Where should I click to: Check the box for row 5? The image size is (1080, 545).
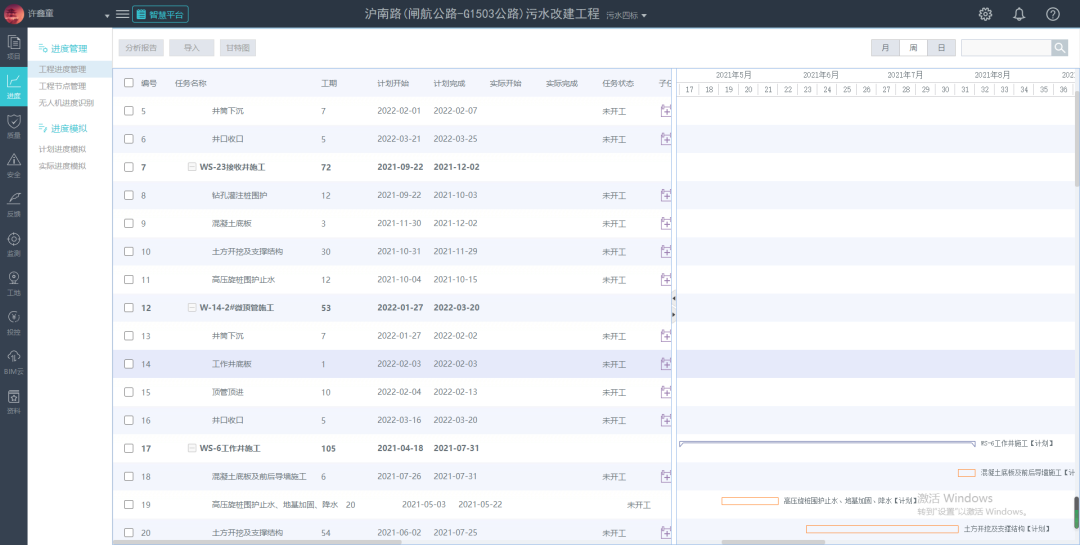(x=129, y=111)
